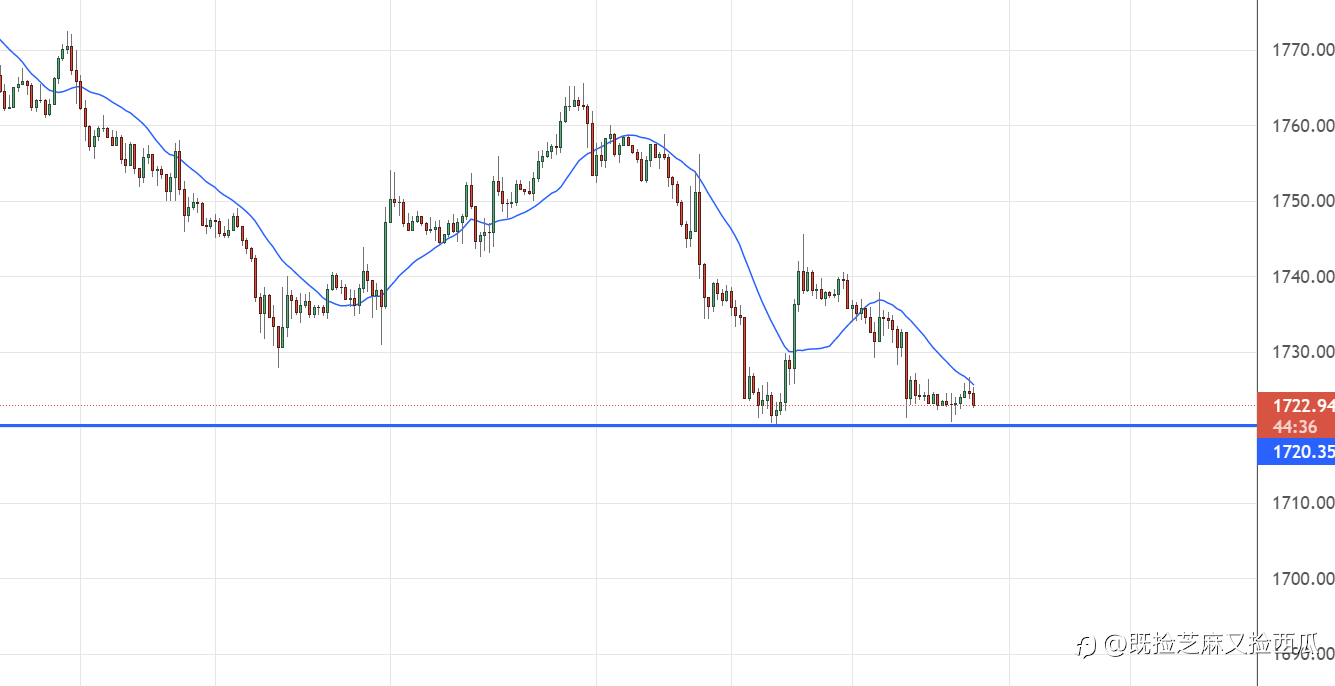
Task: Click the candle peak near 1765
Action: coord(574,101)
